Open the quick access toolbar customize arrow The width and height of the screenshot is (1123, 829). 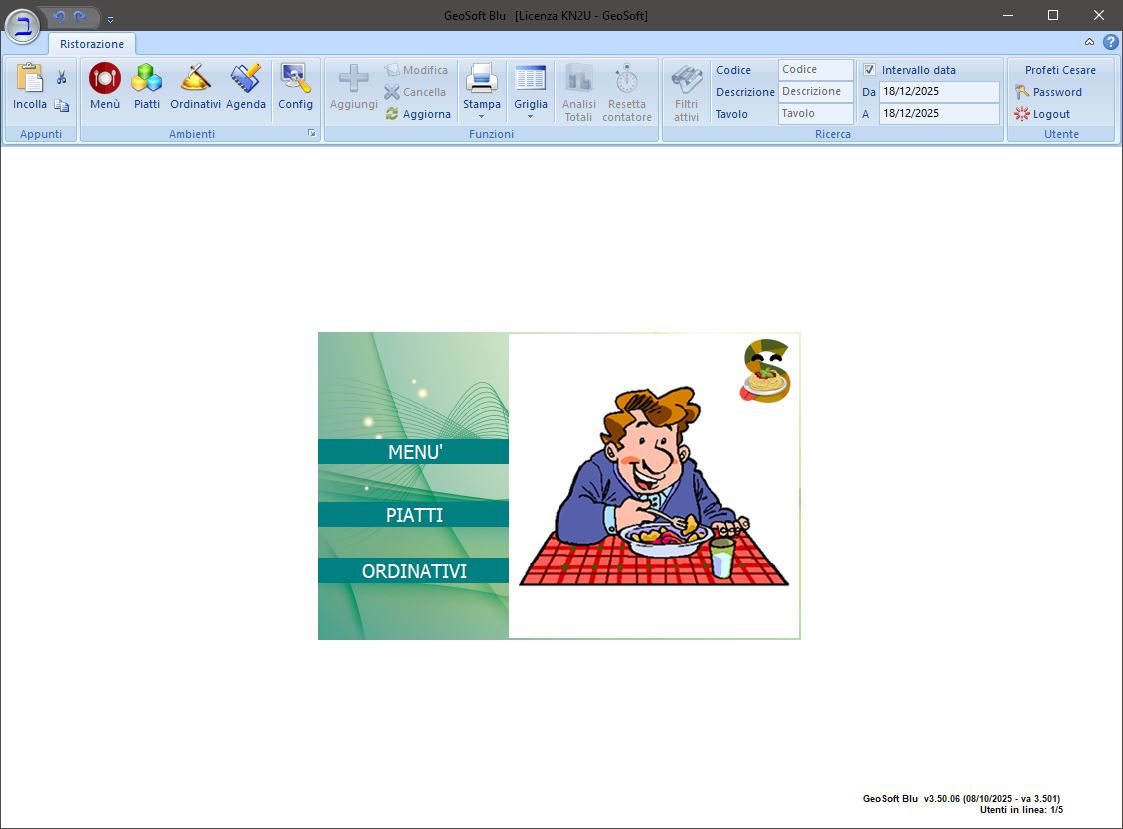pos(110,18)
